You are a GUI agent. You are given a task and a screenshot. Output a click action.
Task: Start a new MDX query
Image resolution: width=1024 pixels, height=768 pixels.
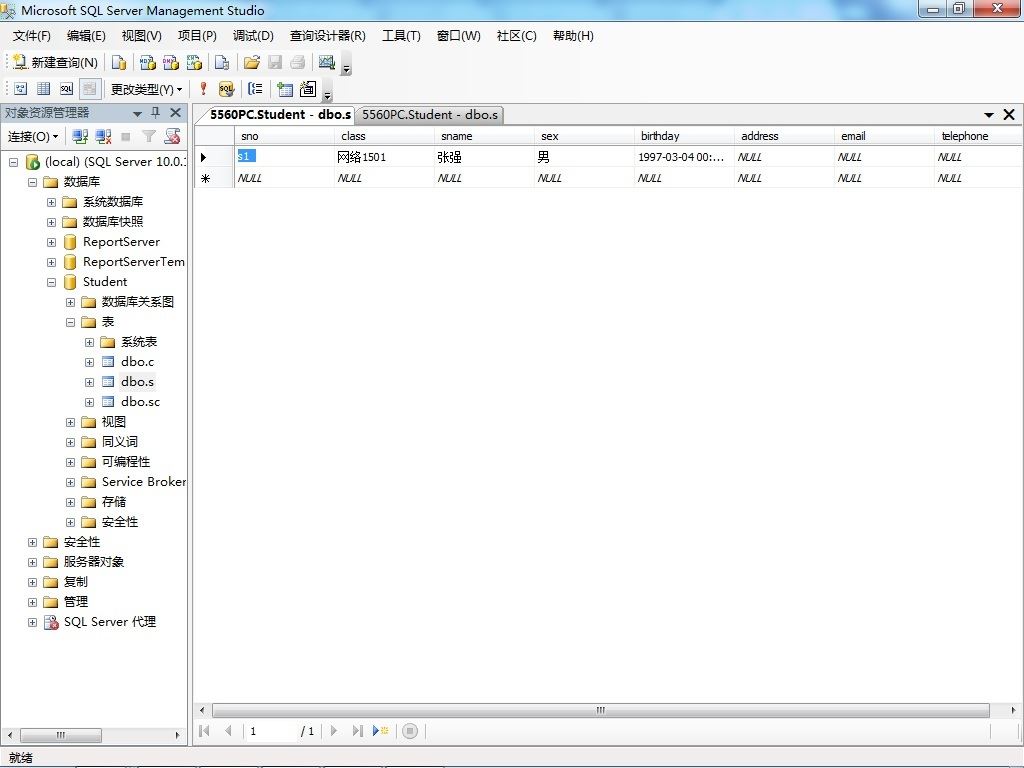pyautogui.click(x=148, y=63)
